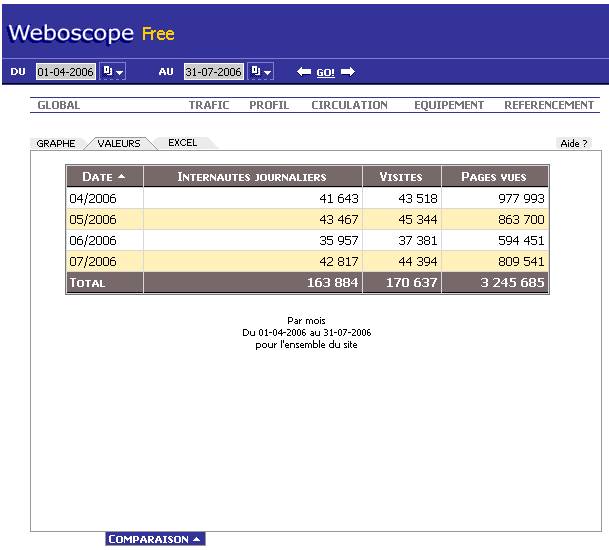Click the DU date field 01-04-2006
This screenshot has width=609, height=550.
click(x=66, y=72)
